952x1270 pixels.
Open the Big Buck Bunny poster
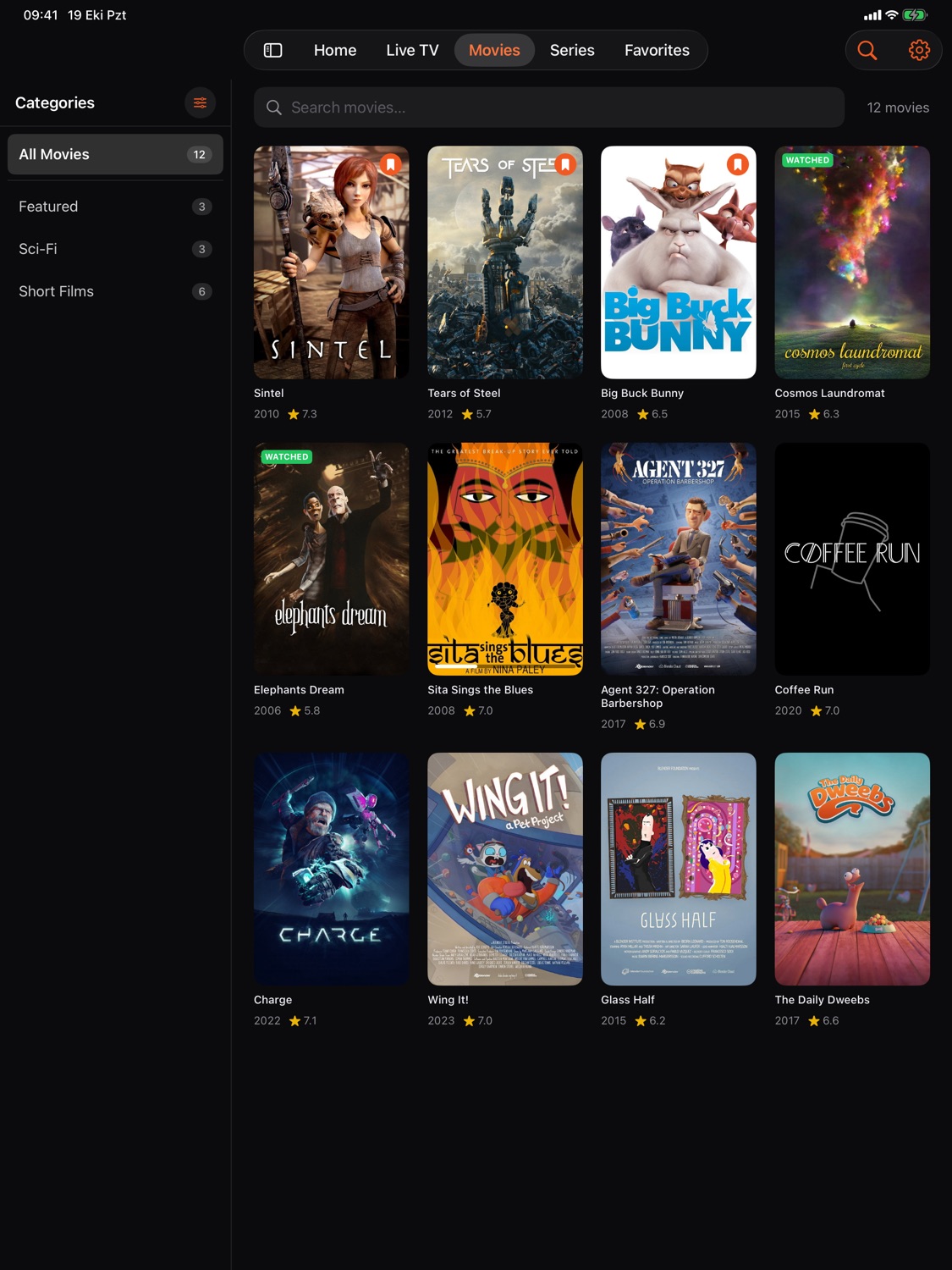(679, 262)
